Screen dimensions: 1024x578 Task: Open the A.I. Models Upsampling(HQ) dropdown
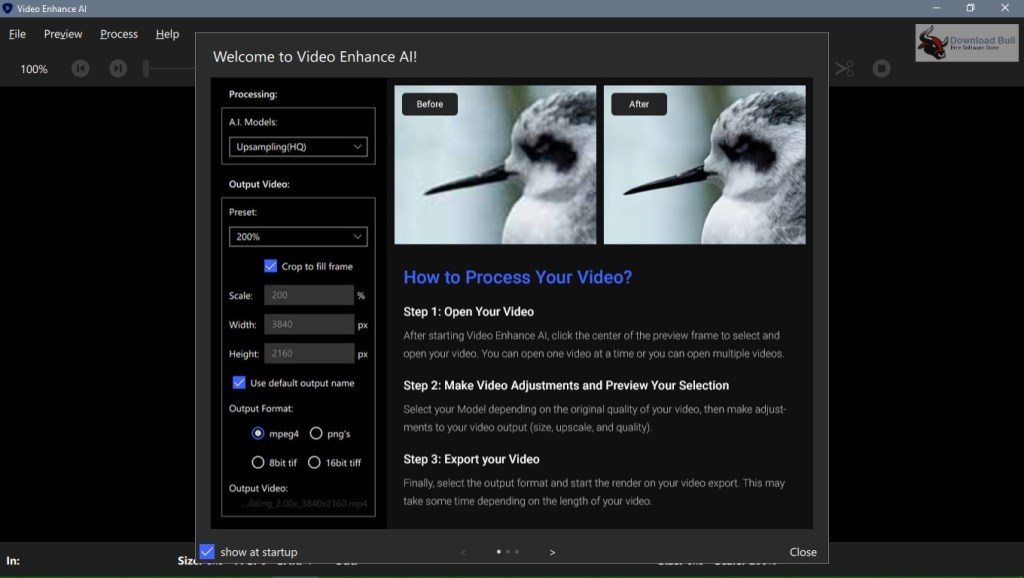coord(298,147)
